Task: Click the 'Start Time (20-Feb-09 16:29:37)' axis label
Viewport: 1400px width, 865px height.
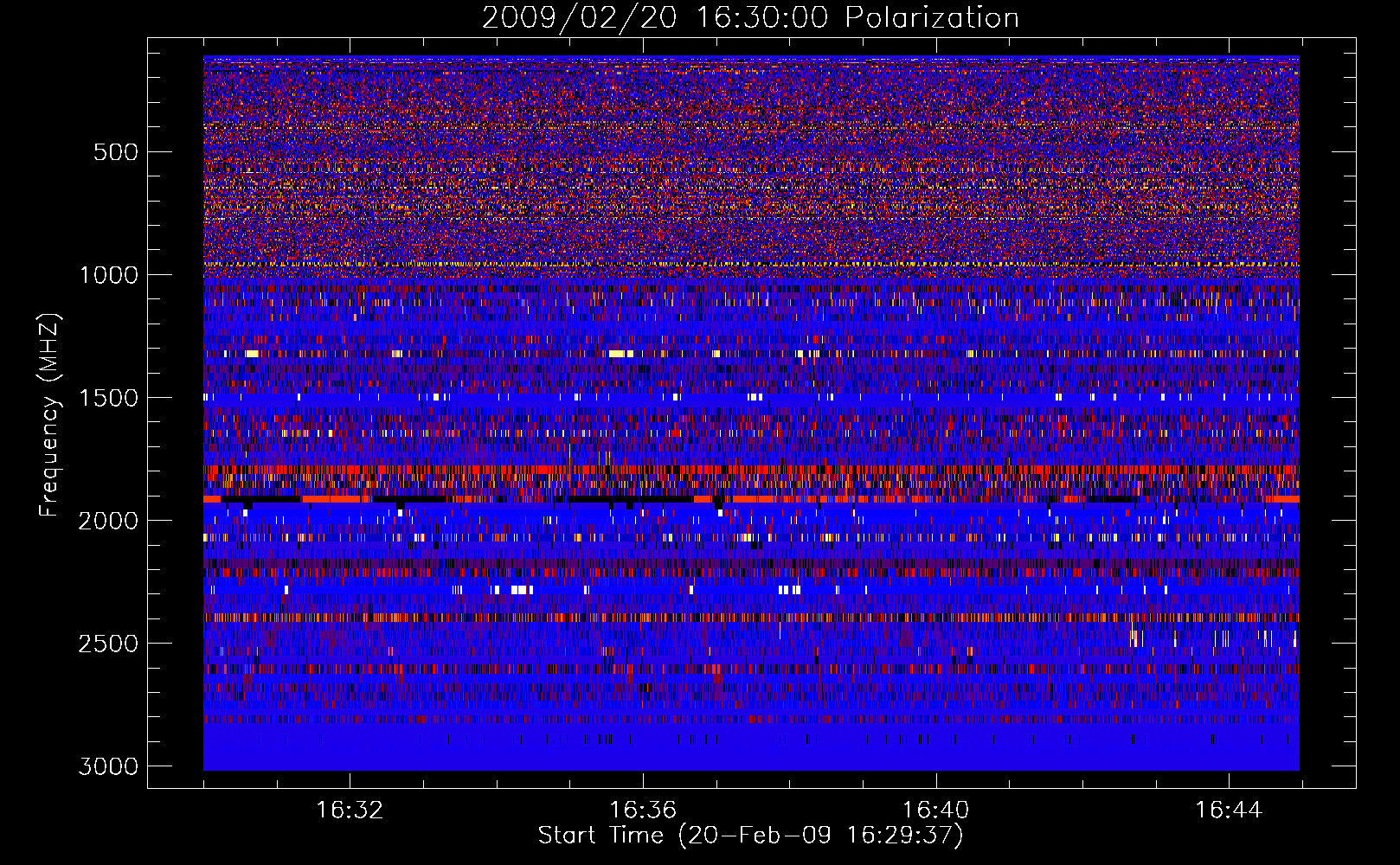Action: 750,836
